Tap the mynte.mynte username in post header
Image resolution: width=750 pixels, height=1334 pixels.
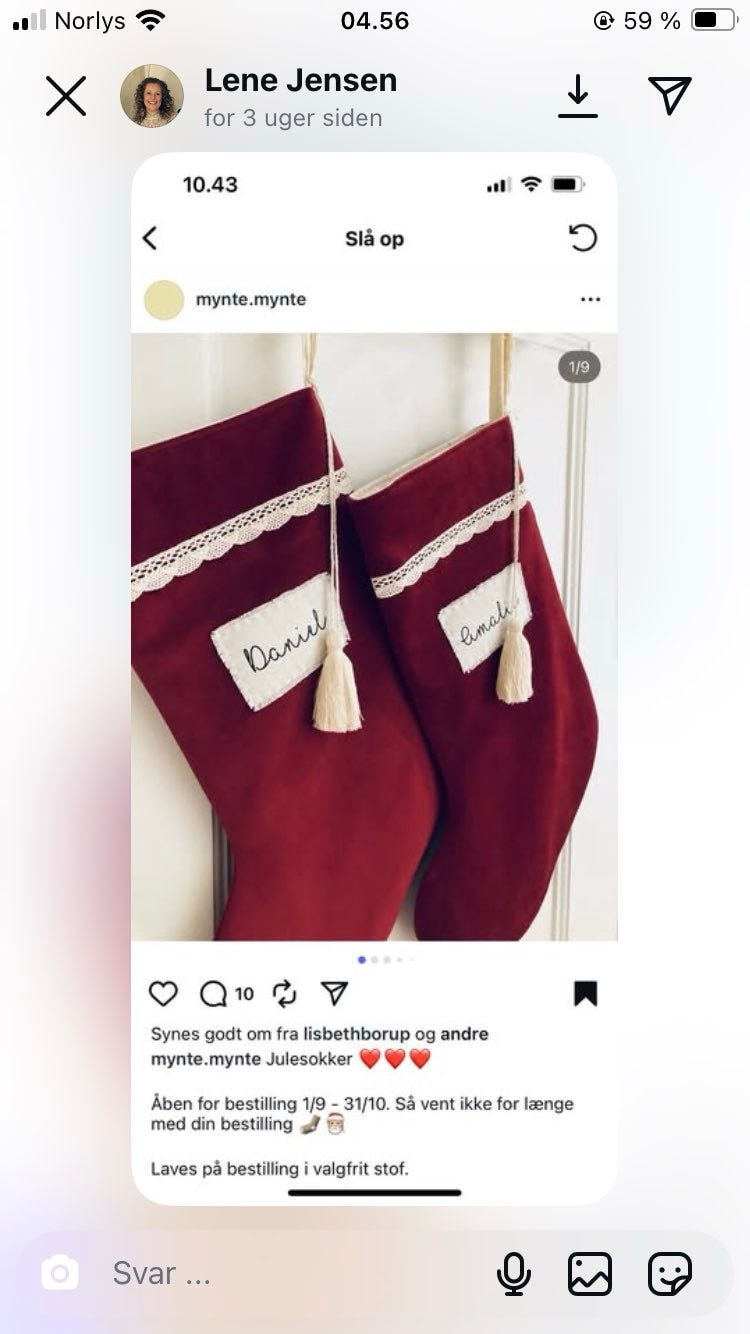[251, 299]
